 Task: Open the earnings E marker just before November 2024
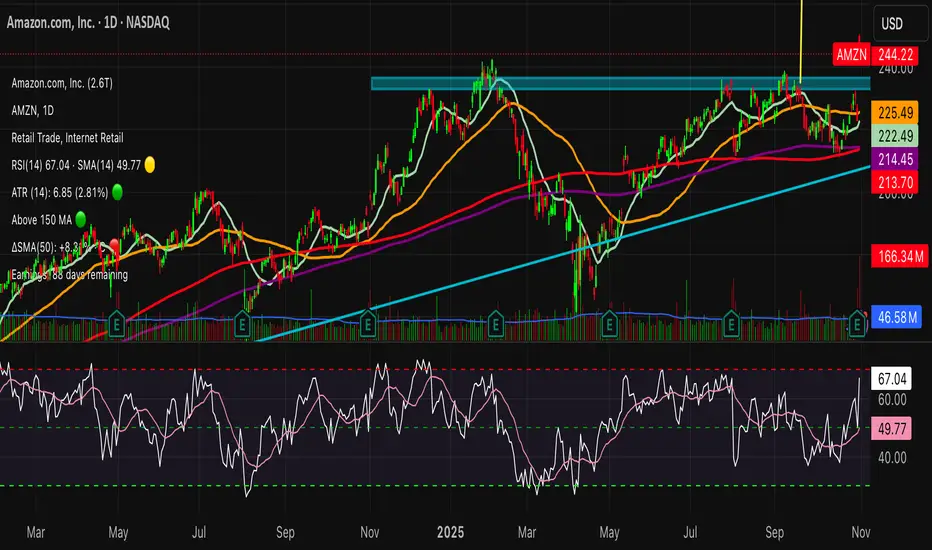coord(368,325)
